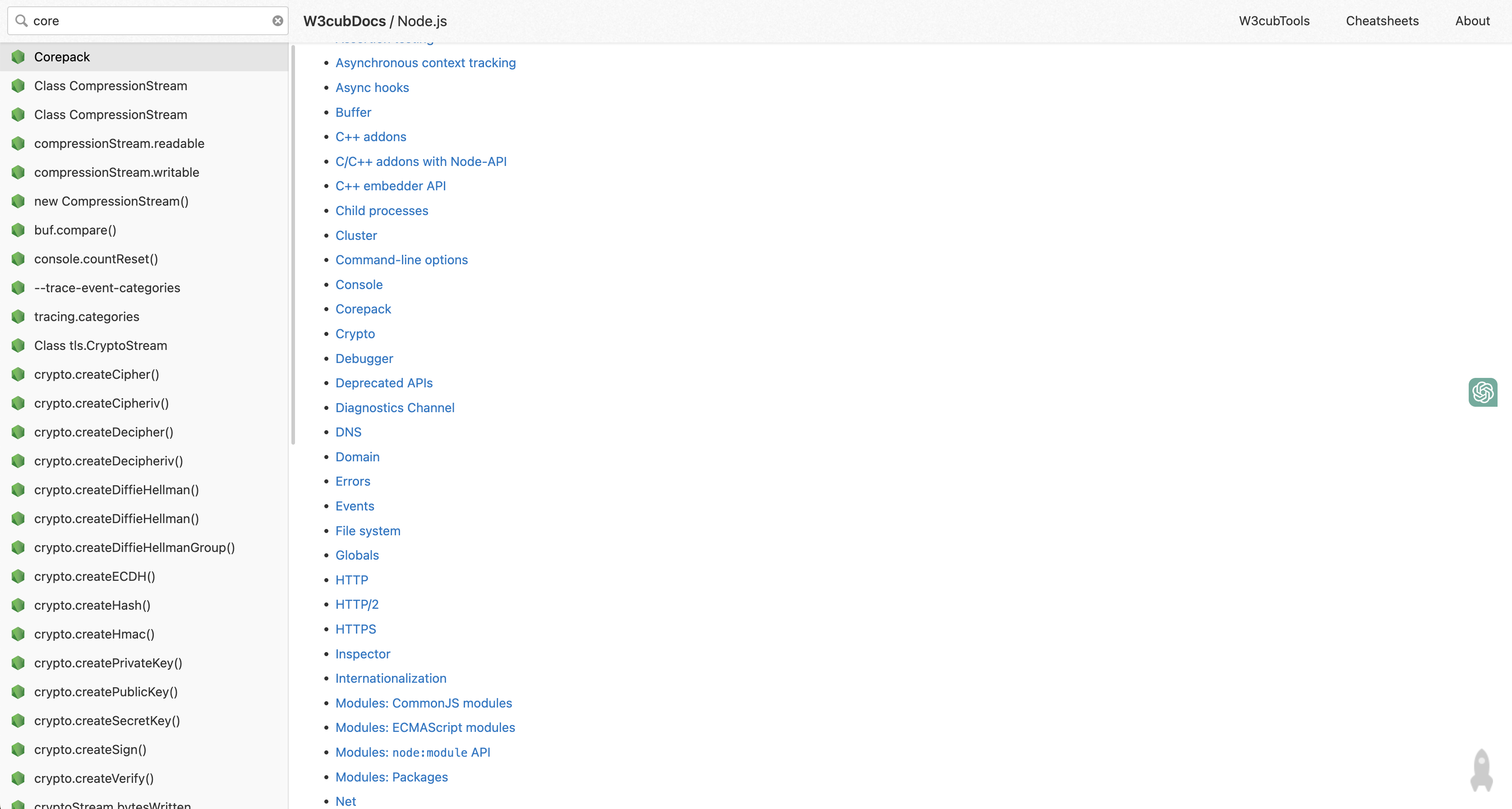The image size is (1512, 809).
Task: Click the Node.js icon beside crypto.createHmac()
Action: coord(18,634)
